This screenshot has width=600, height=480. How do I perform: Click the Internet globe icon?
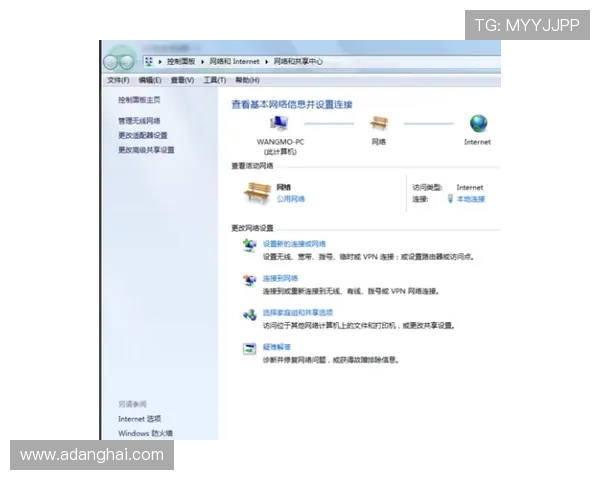tap(478, 123)
